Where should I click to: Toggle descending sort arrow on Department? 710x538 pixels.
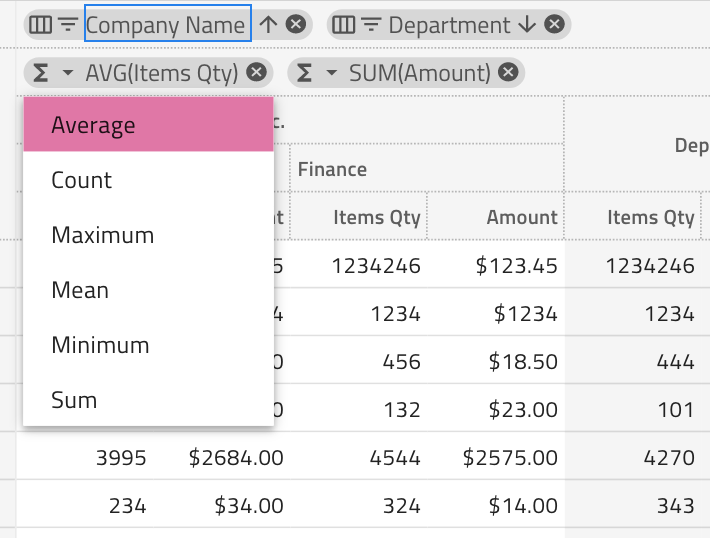pyautogui.click(x=528, y=25)
